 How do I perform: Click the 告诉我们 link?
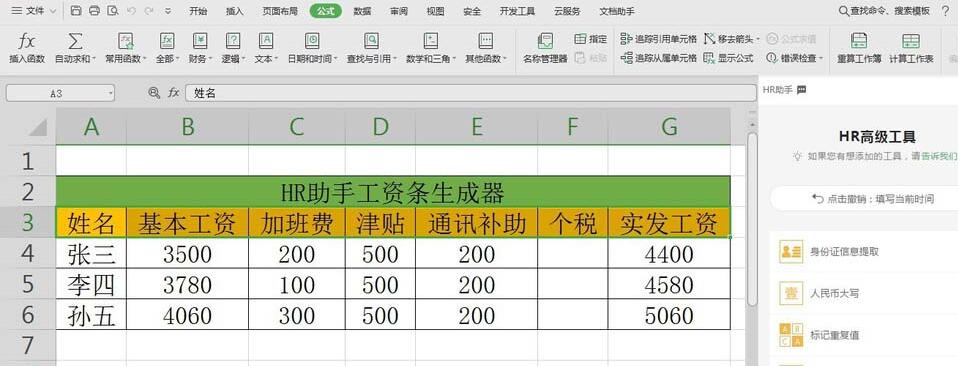tap(940, 156)
